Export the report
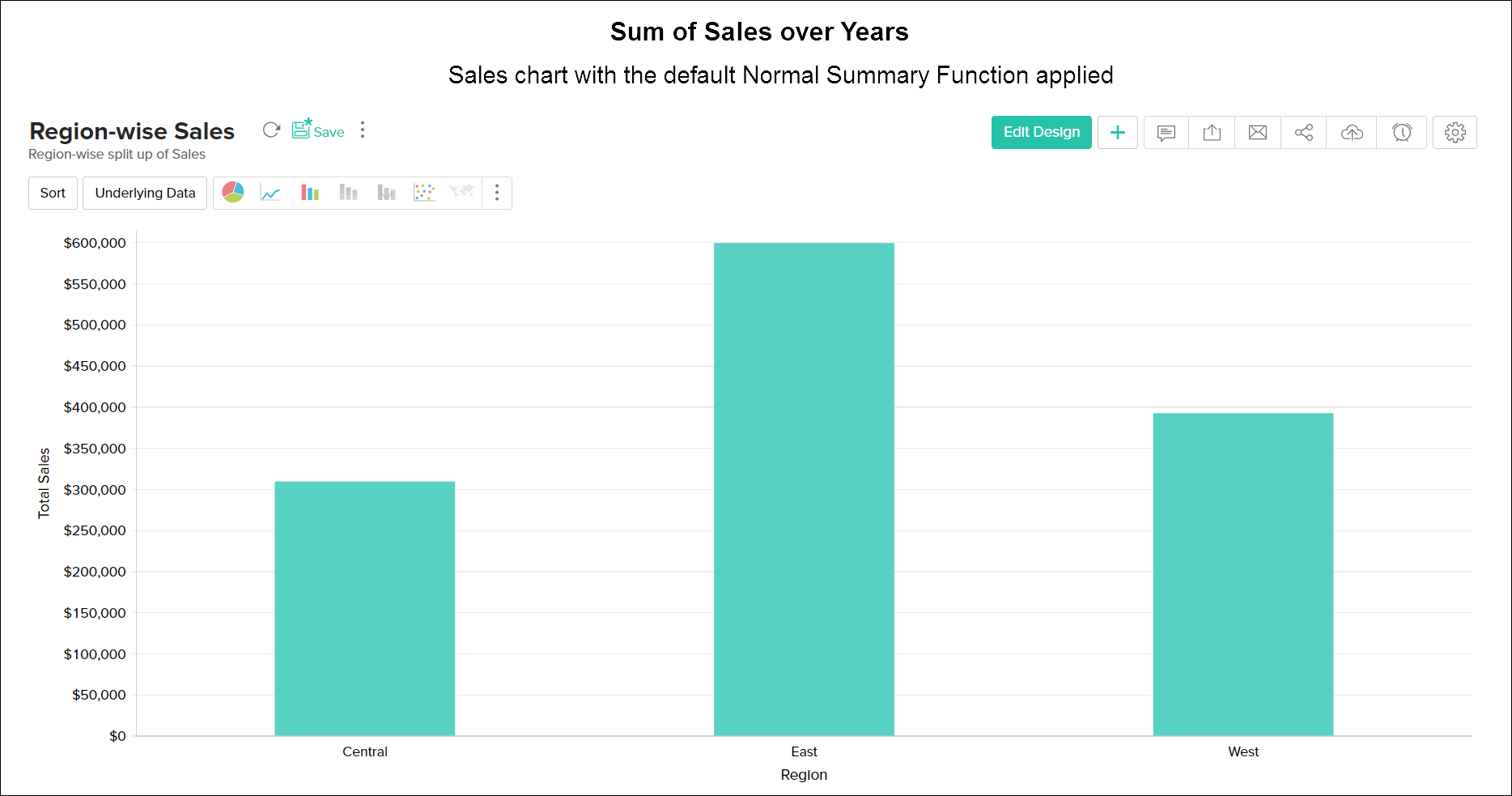Image resolution: width=1512 pixels, height=796 pixels. pos(1212,132)
